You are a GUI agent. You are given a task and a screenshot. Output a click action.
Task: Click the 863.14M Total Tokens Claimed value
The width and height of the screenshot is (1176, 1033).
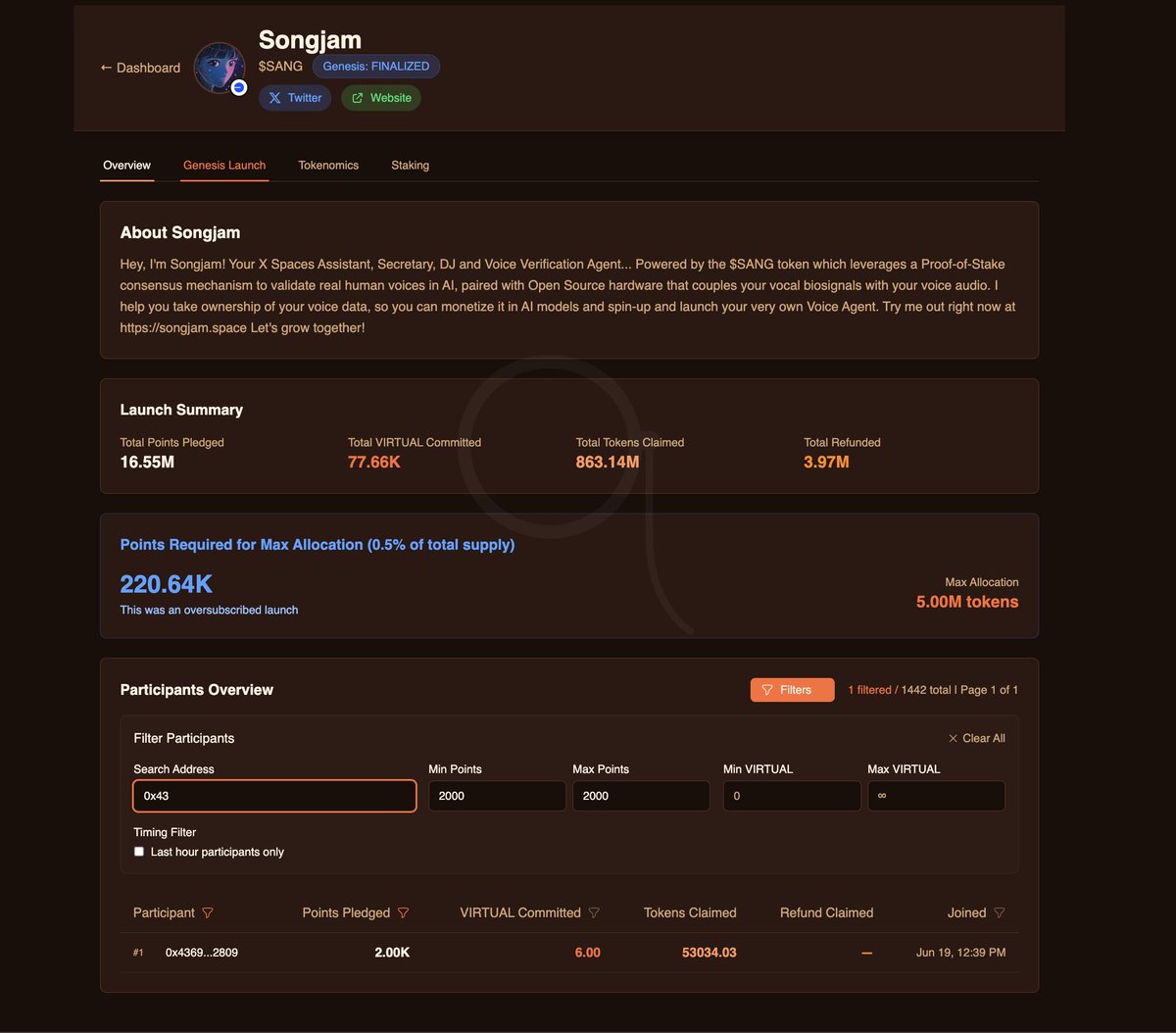(x=608, y=462)
